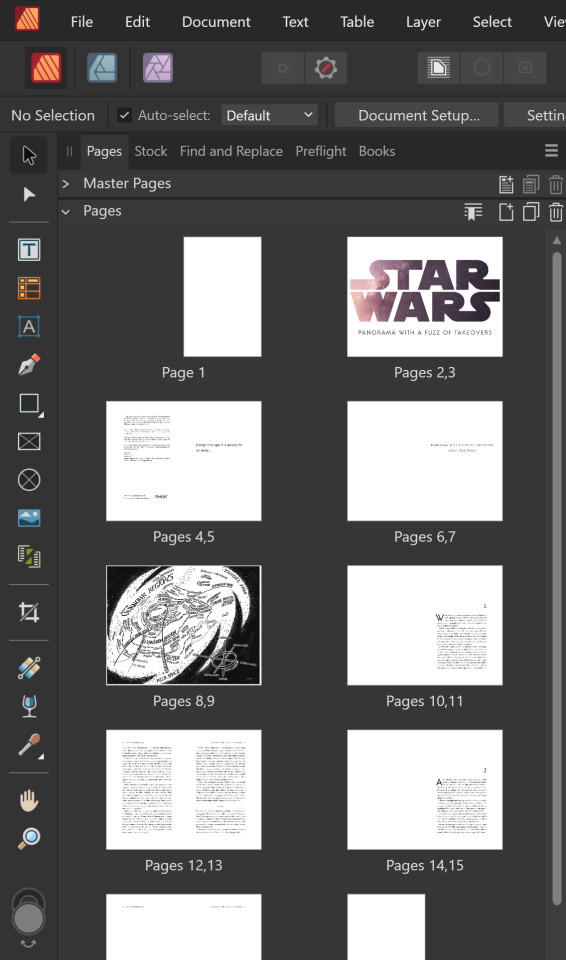This screenshot has height=960, width=566.
Task: Select the Zoom magnifier tool
Action: click(29, 838)
